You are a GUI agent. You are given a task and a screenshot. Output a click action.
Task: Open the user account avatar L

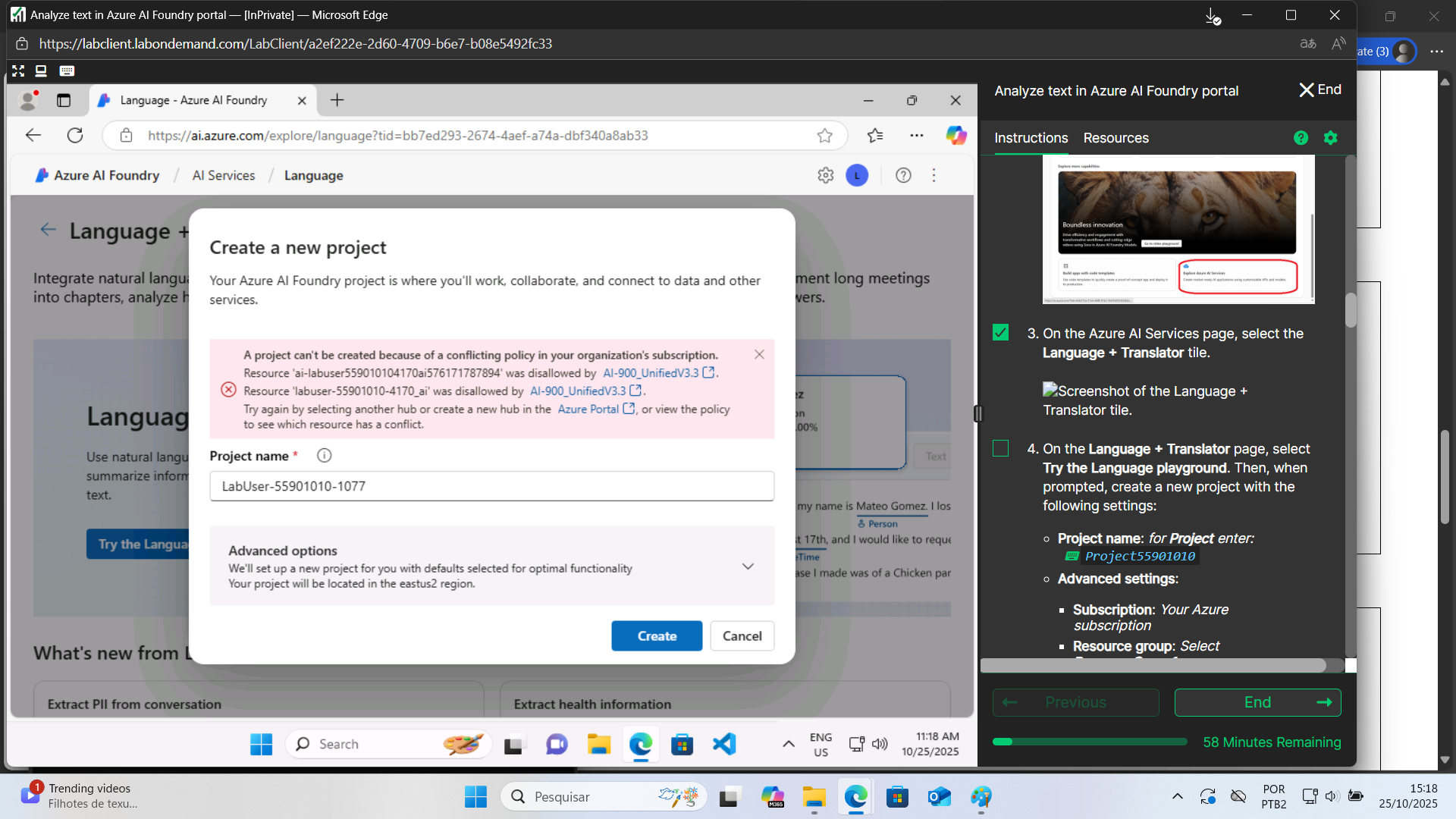pos(857,175)
